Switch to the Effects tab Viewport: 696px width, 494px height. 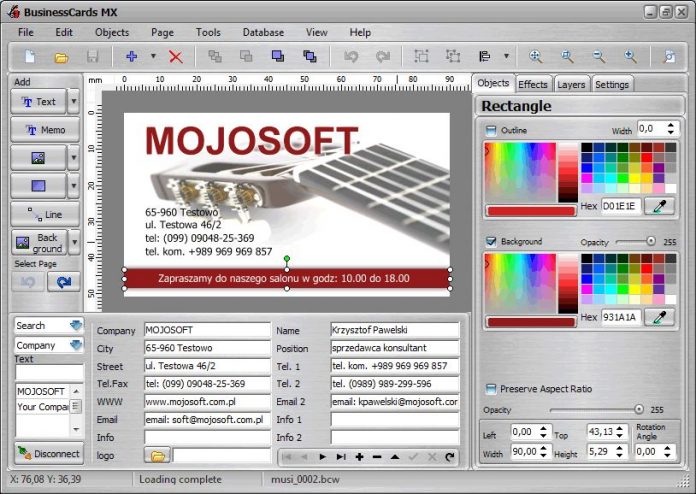click(x=533, y=84)
